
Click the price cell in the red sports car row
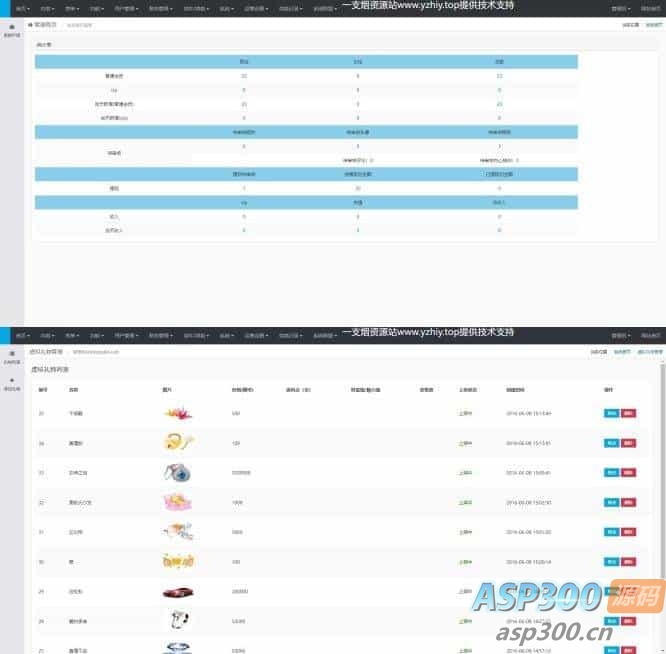click(x=240, y=592)
